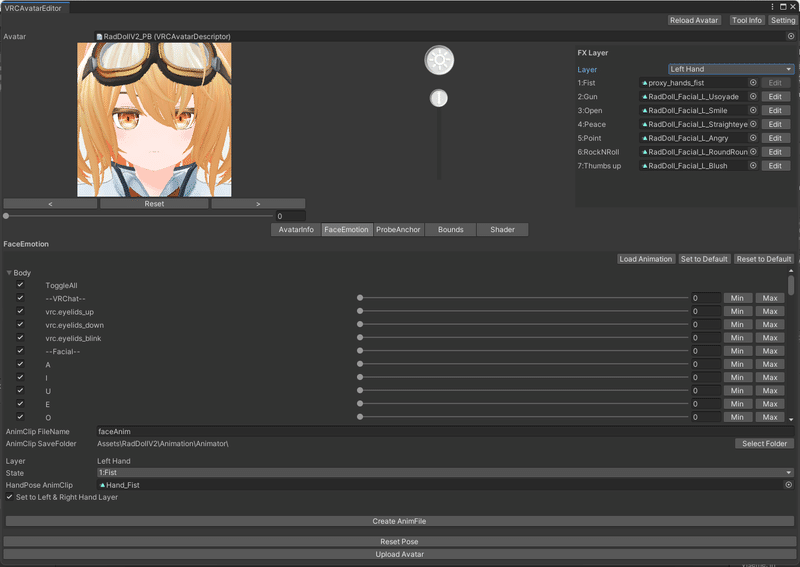Click the Reload Avatar button

pos(694,20)
